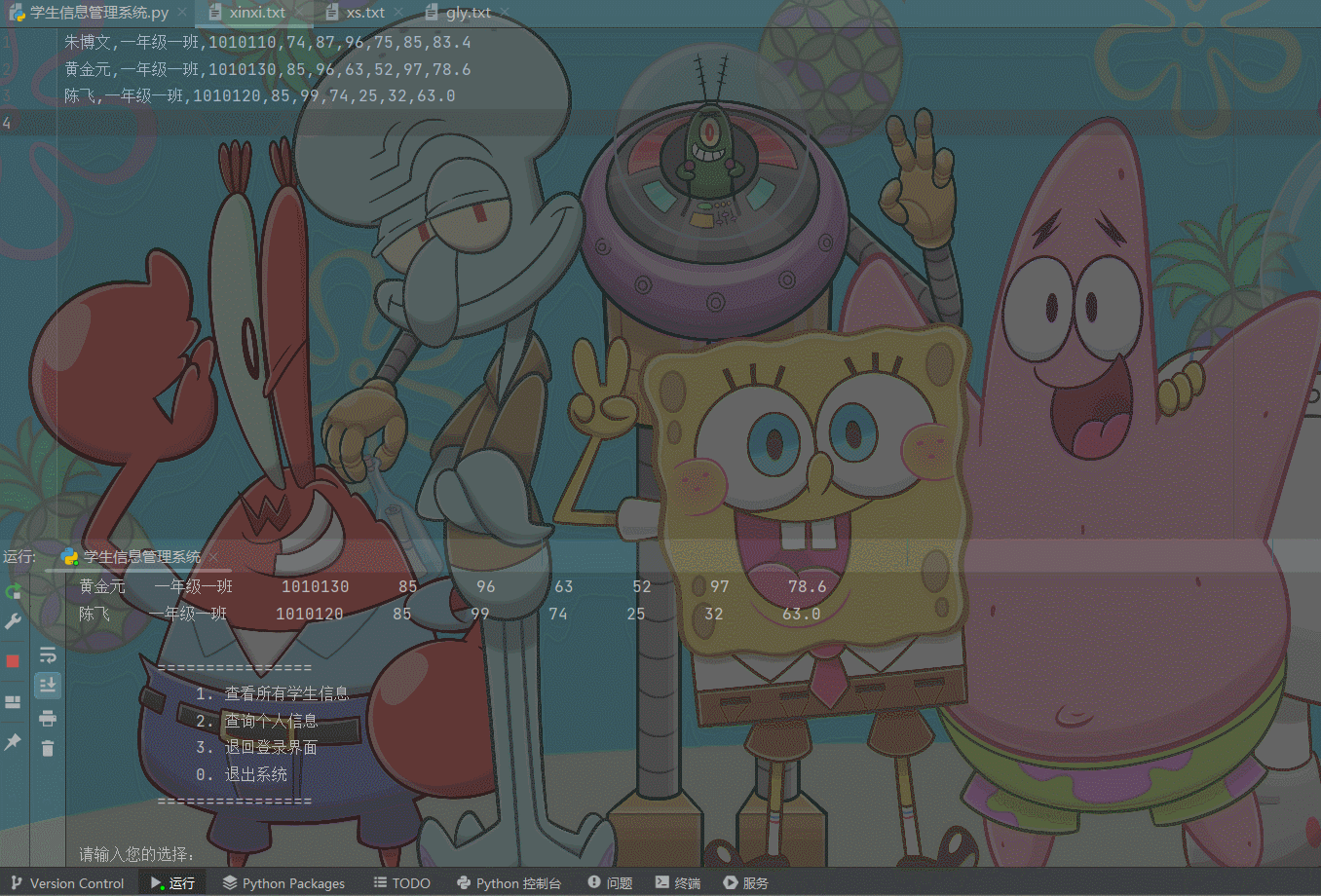Click the Python Packages layers icon
This screenshot has width=1321, height=896.
(x=230, y=883)
